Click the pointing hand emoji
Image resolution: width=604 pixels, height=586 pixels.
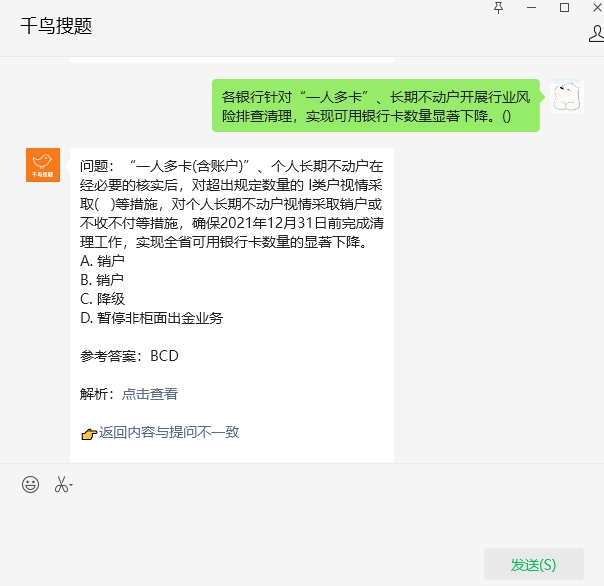(x=89, y=434)
